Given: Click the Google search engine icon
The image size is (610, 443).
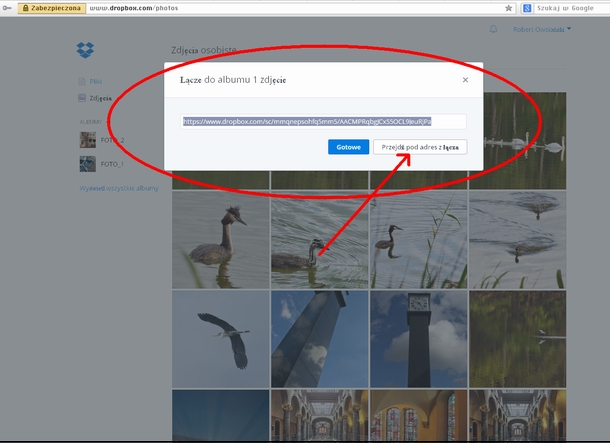Looking at the screenshot, I should [x=527, y=8].
